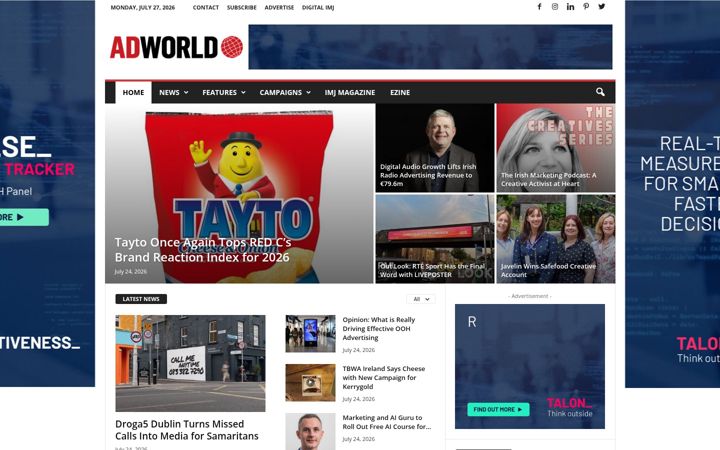Image resolution: width=720 pixels, height=450 pixels.
Task: Open The Irish Marketing Podcast article
Action: pyautogui.click(x=549, y=179)
